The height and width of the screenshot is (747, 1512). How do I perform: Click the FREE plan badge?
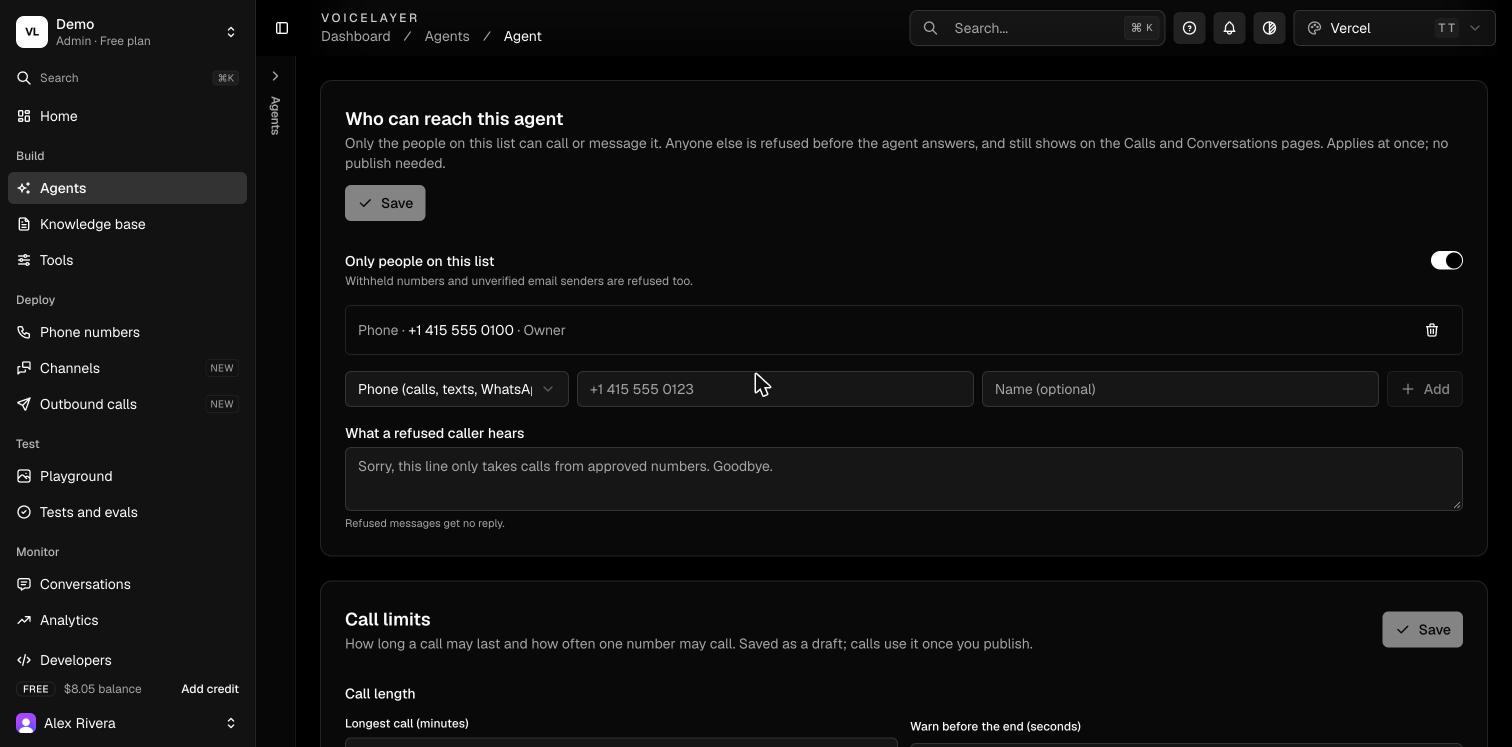click(x=36, y=689)
